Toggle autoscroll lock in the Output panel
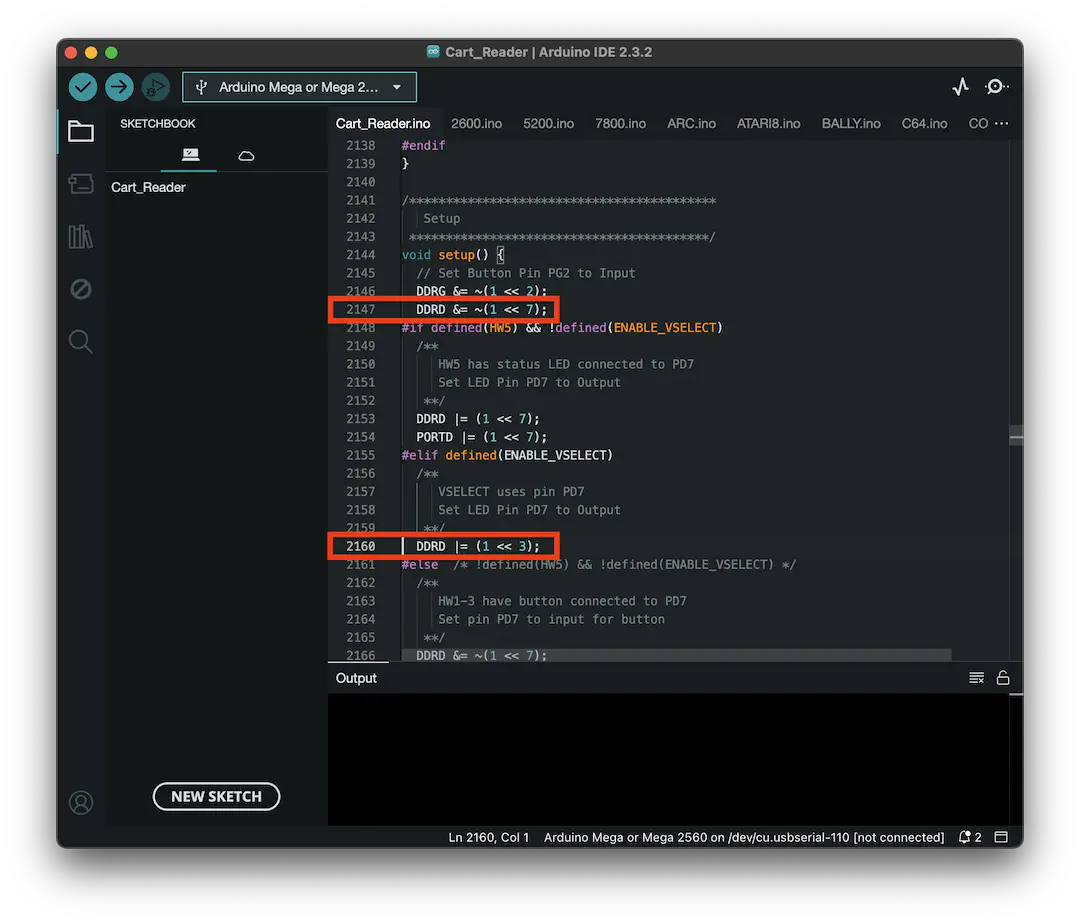This screenshot has height=923, width=1080. [1004, 677]
